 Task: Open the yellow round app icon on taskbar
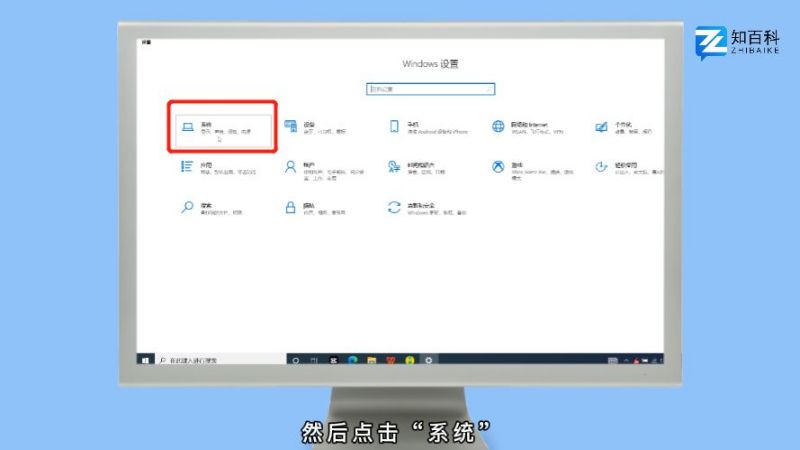pyautogui.click(x=410, y=360)
